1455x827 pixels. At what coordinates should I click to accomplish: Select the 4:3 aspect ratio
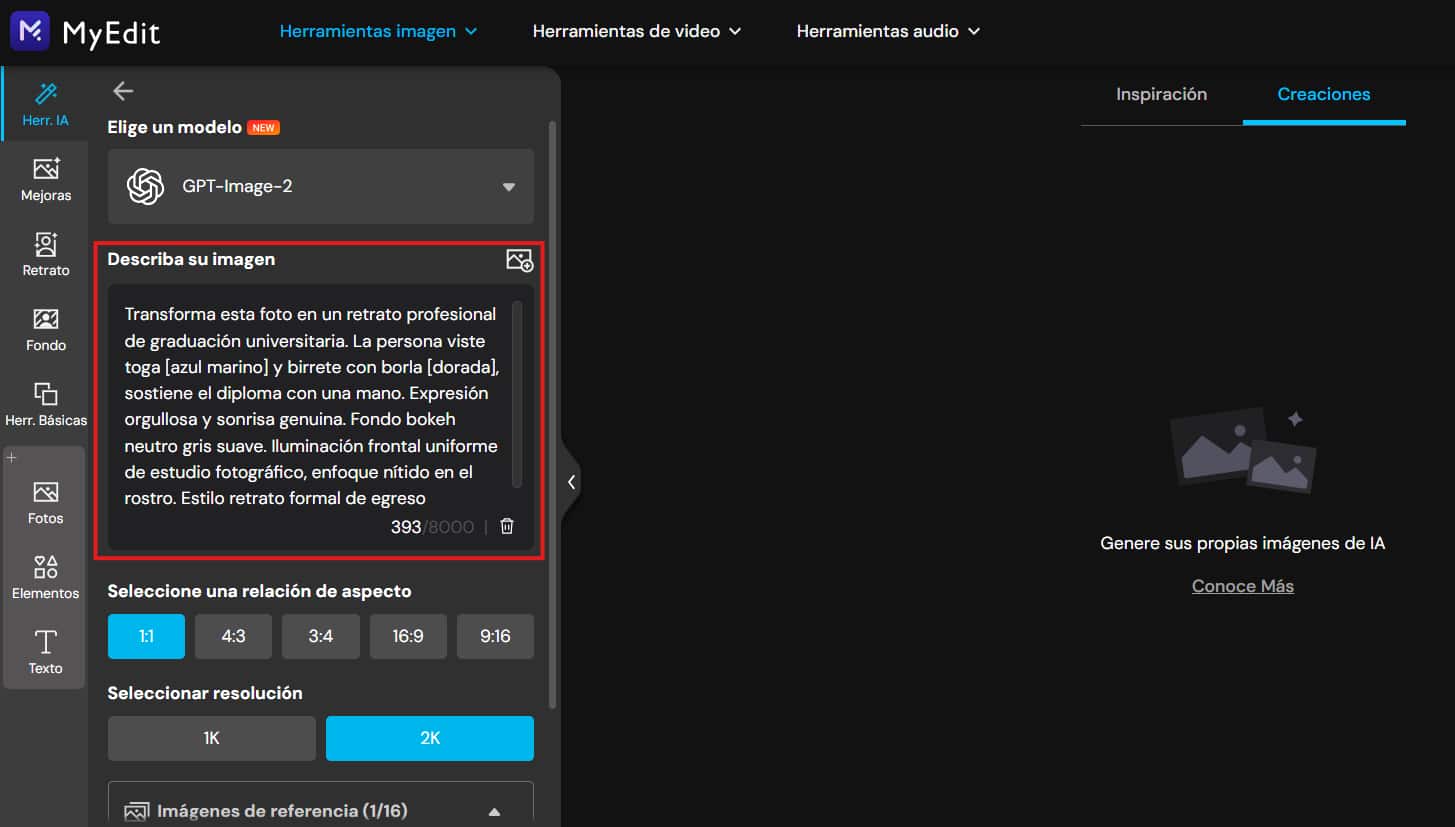[x=233, y=636]
